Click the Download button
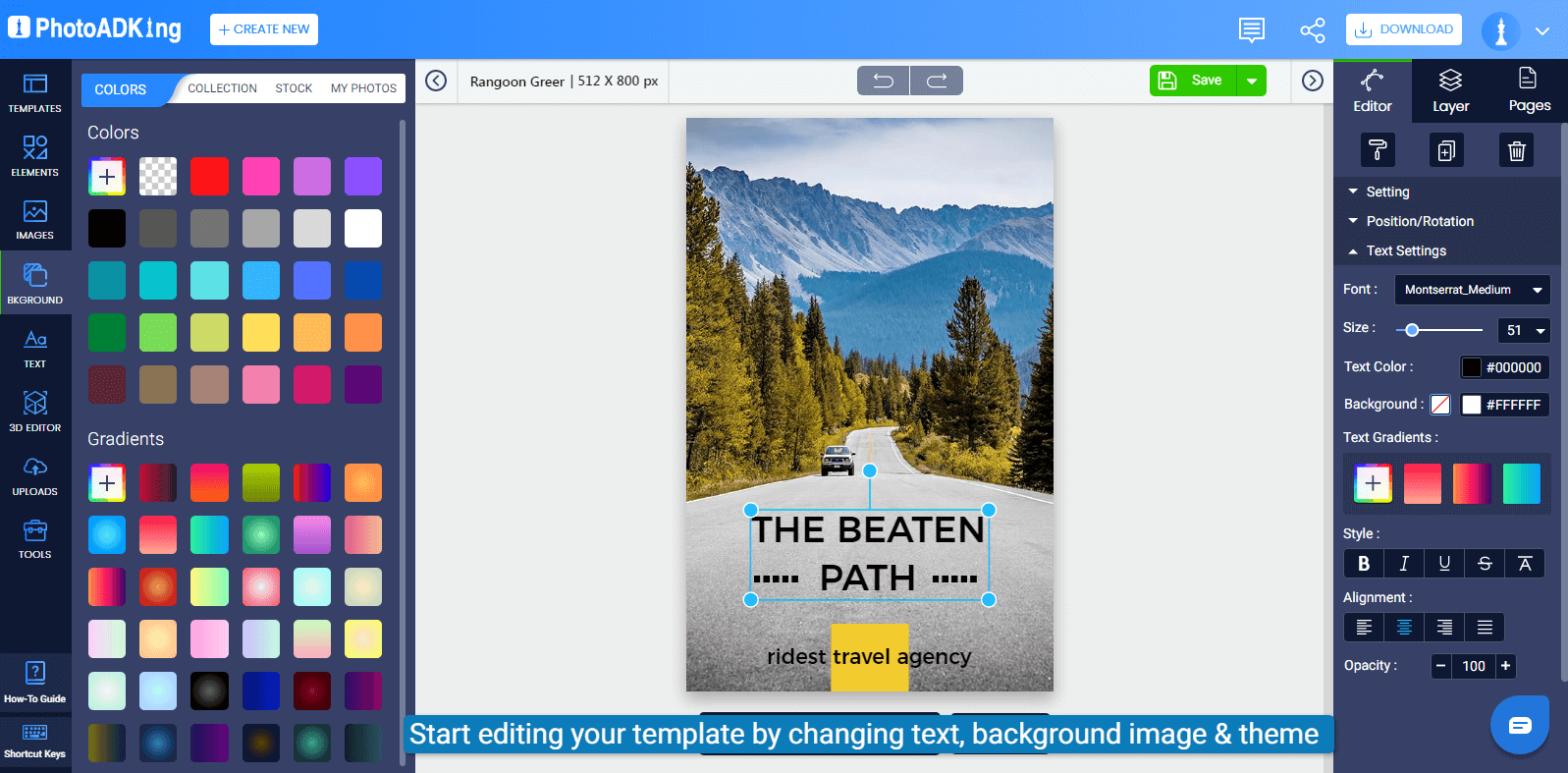This screenshot has height=773, width=1568. click(1403, 29)
